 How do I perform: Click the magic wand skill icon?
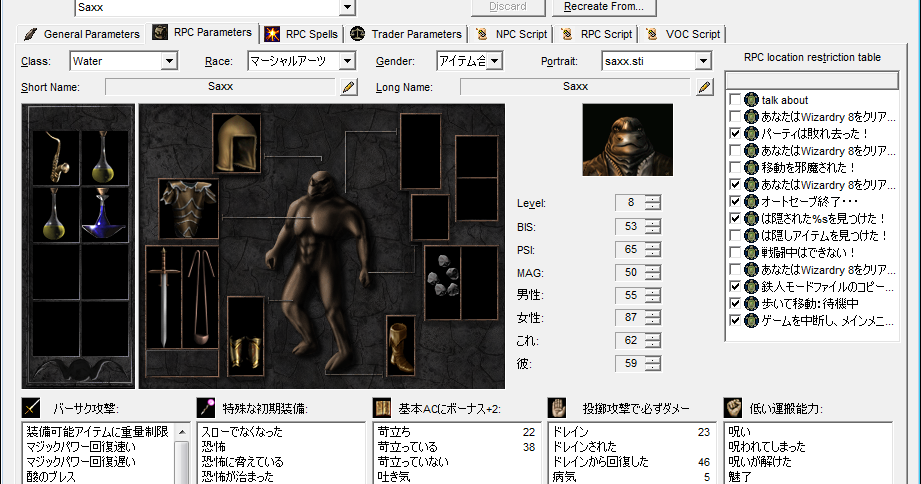pos(206,407)
